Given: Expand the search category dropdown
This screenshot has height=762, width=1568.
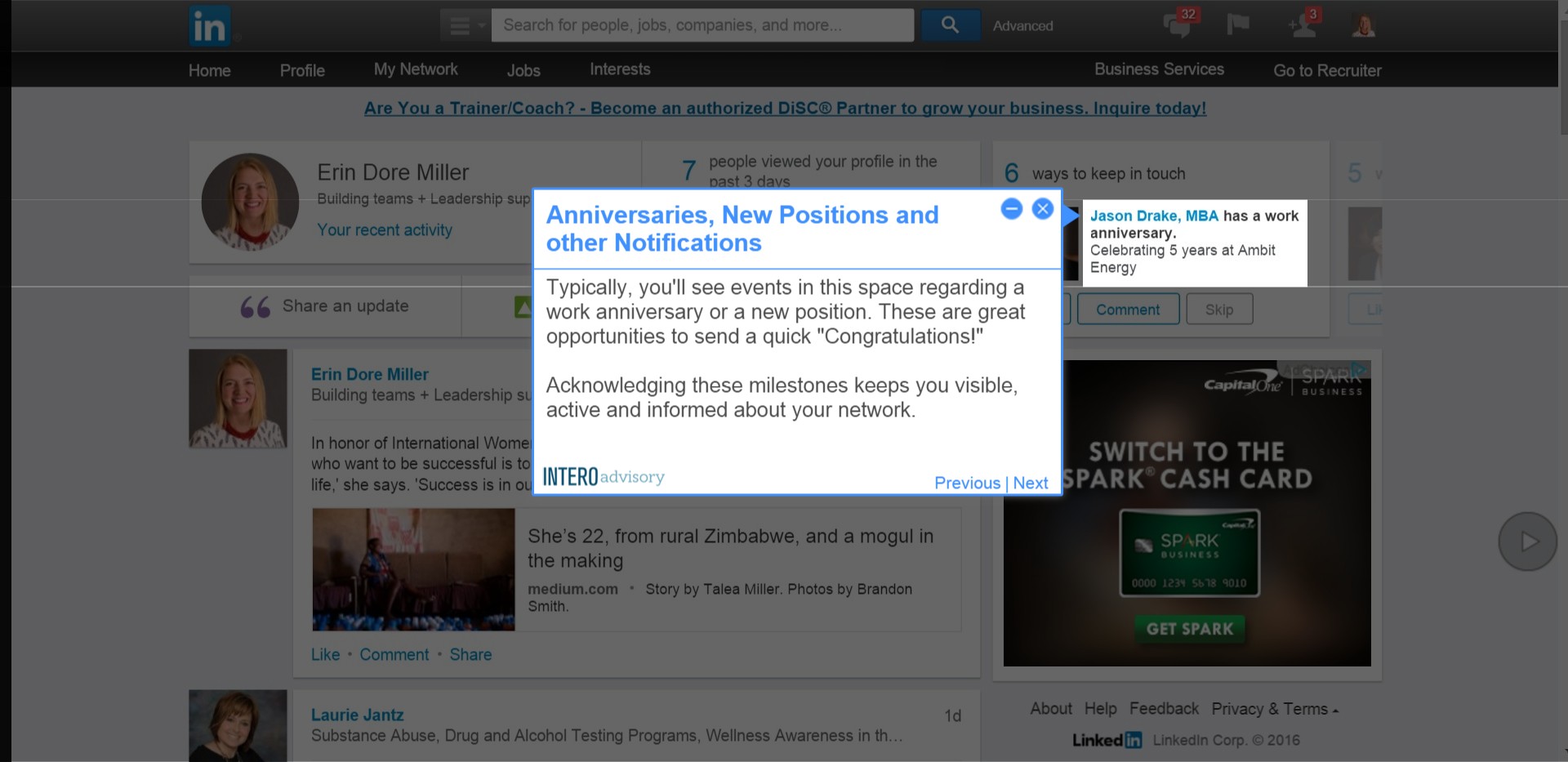Looking at the screenshot, I should tap(465, 25).
